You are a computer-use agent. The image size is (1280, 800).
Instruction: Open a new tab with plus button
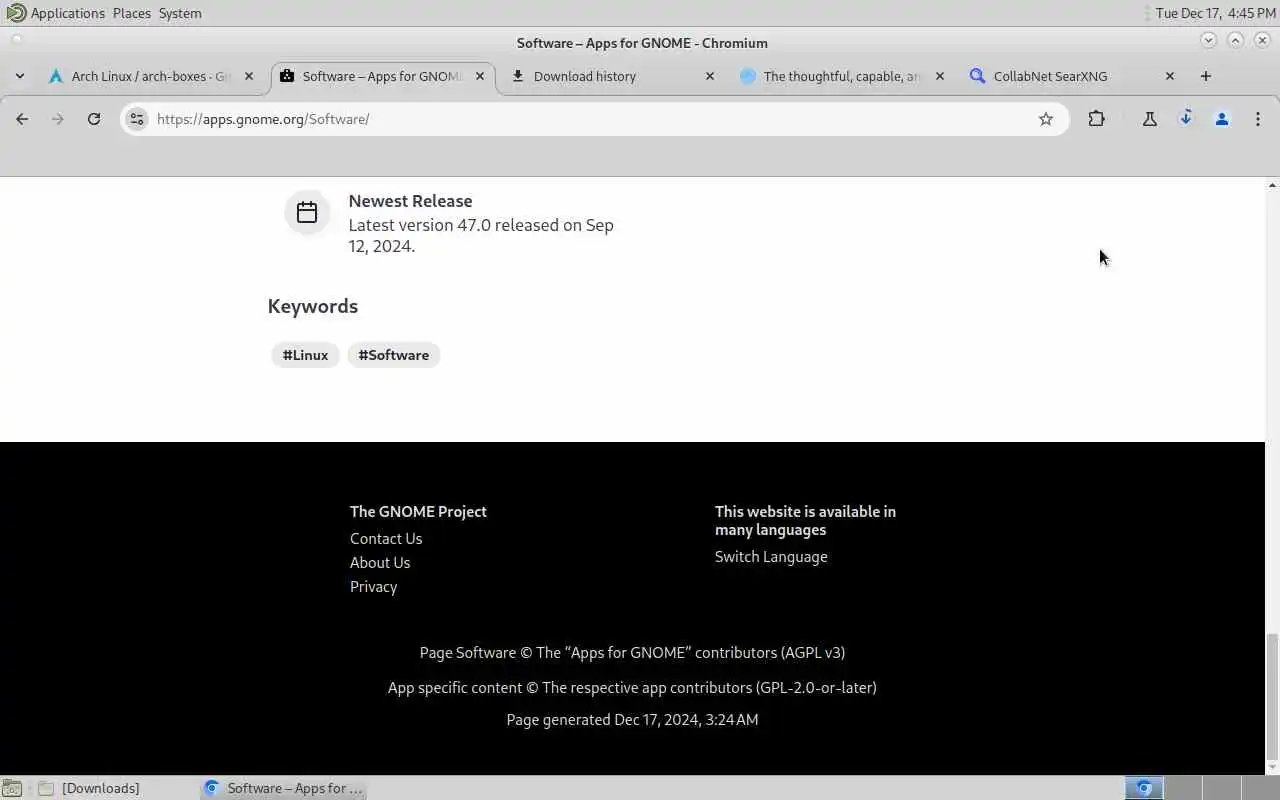(x=1206, y=76)
